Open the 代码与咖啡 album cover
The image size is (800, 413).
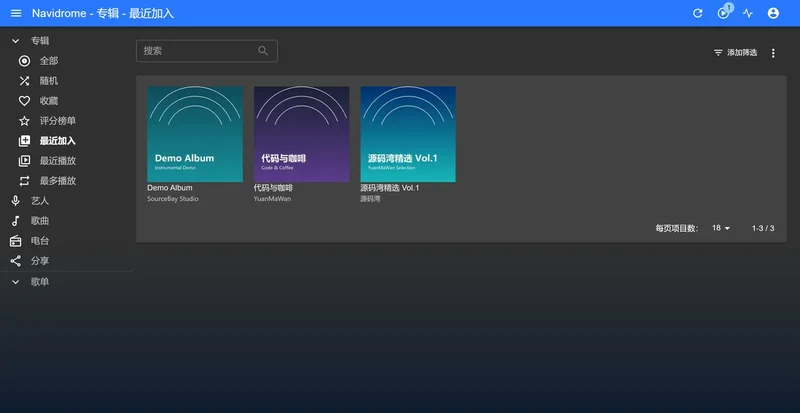click(x=302, y=134)
